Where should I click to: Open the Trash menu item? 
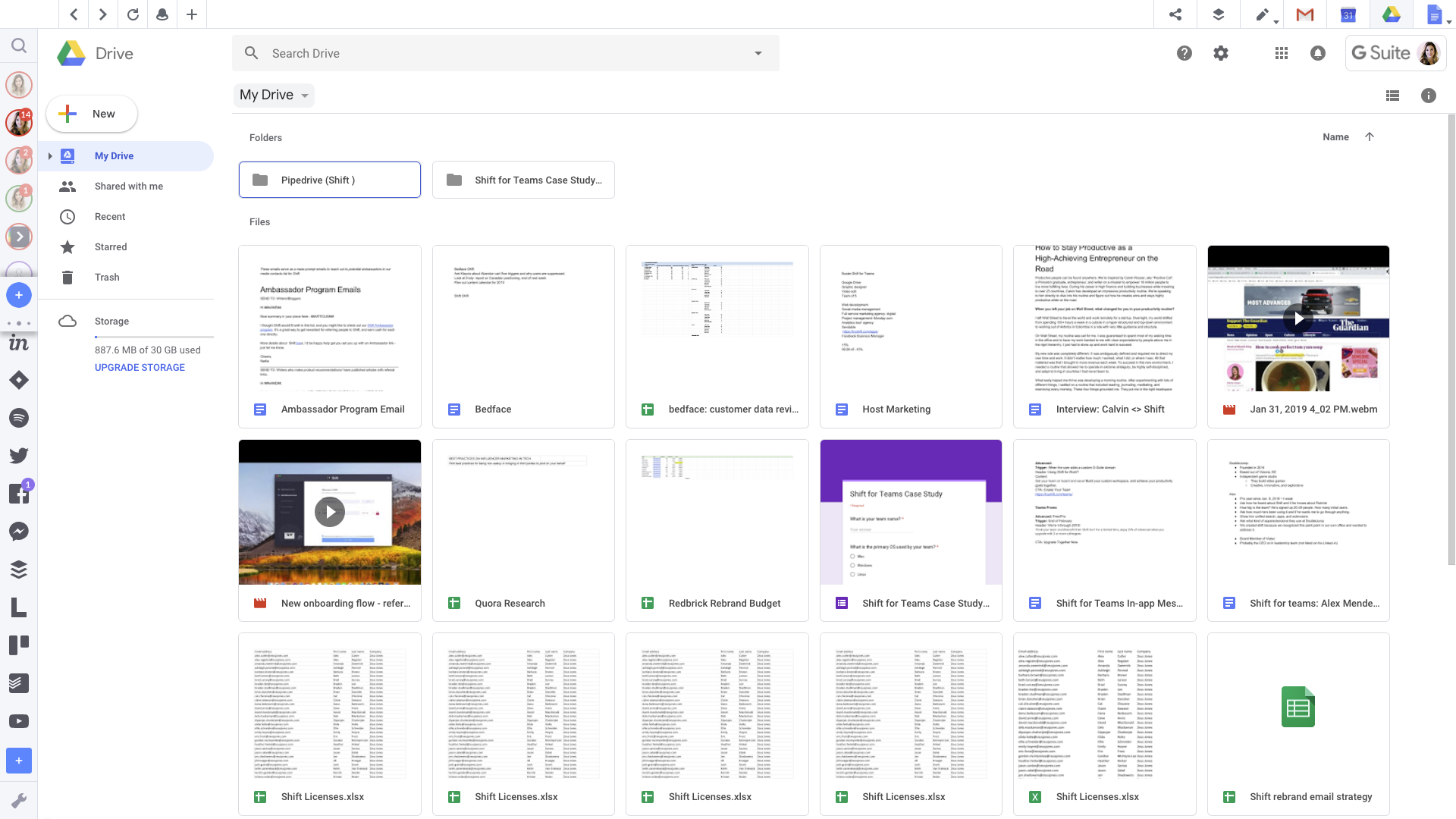(x=107, y=277)
